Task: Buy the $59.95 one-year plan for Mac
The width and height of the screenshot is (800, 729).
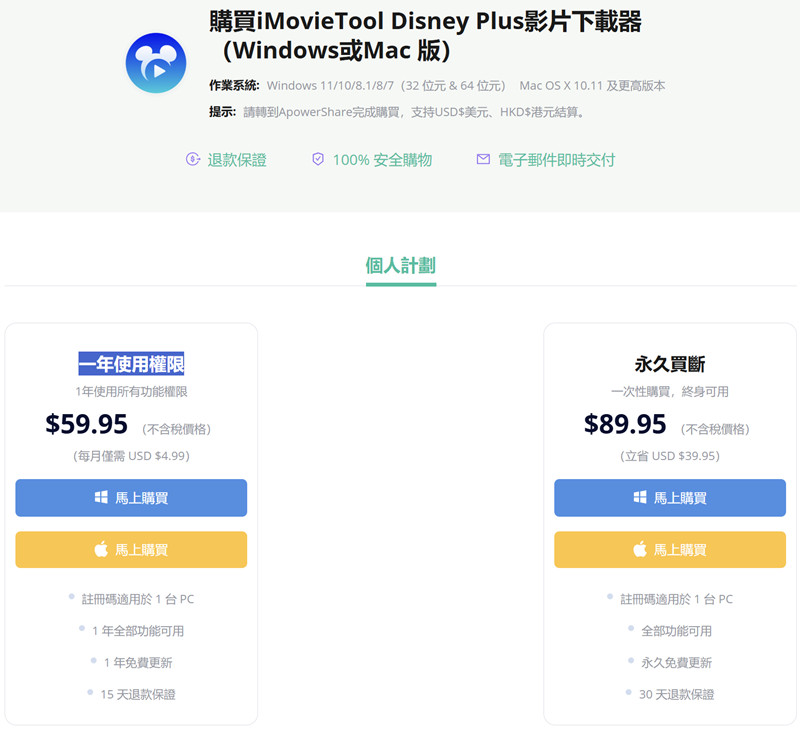Action: (x=131, y=550)
